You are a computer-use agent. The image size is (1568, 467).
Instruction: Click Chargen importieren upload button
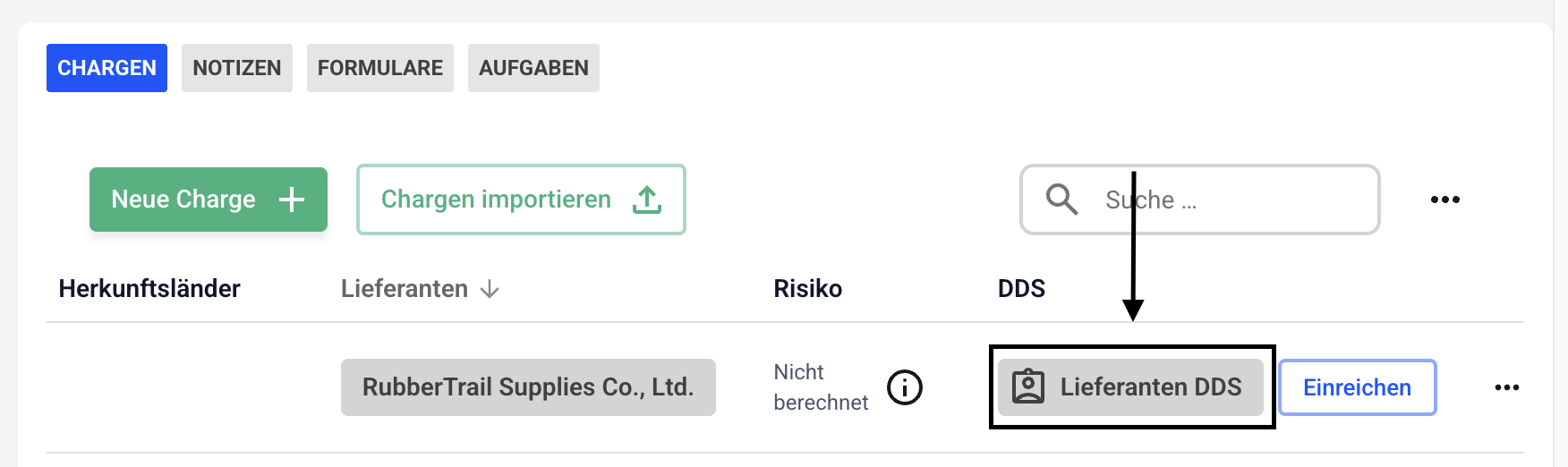click(521, 200)
